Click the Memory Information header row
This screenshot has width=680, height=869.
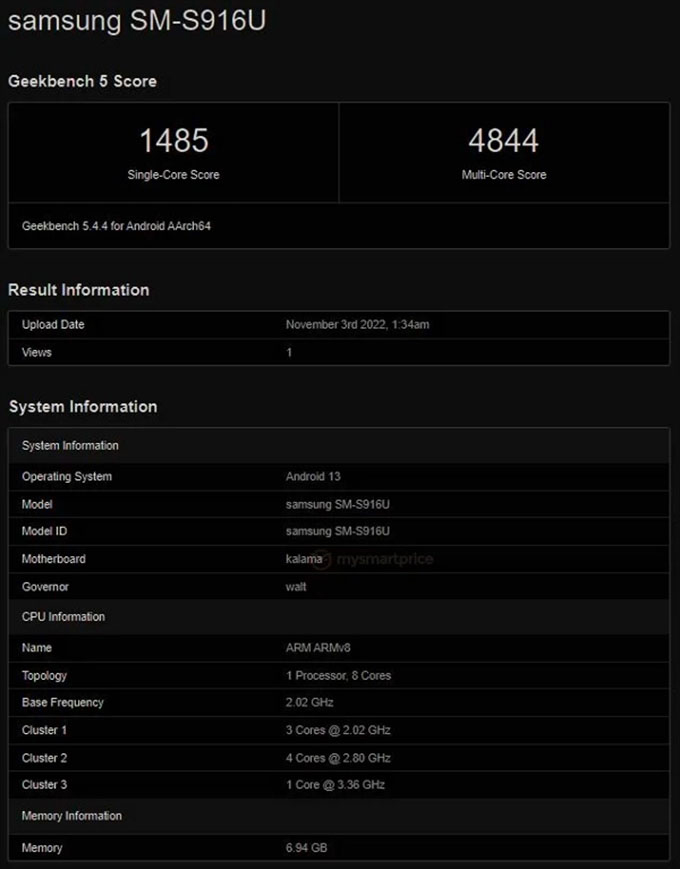tap(339, 816)
